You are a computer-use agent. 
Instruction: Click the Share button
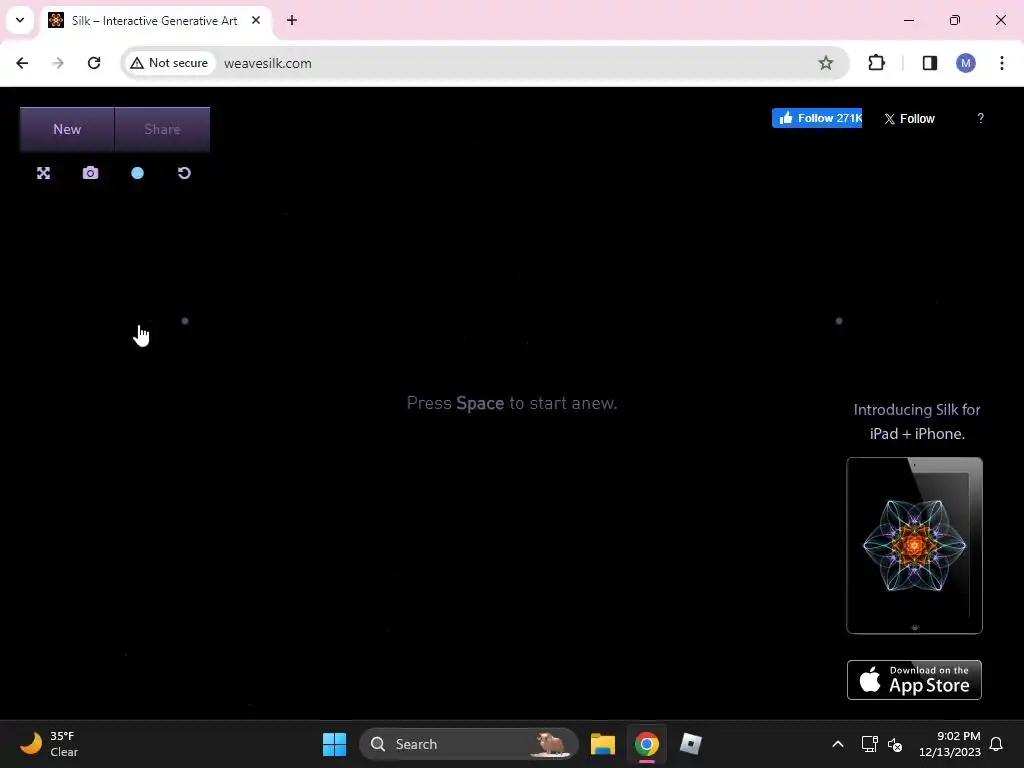pos(162,129)
